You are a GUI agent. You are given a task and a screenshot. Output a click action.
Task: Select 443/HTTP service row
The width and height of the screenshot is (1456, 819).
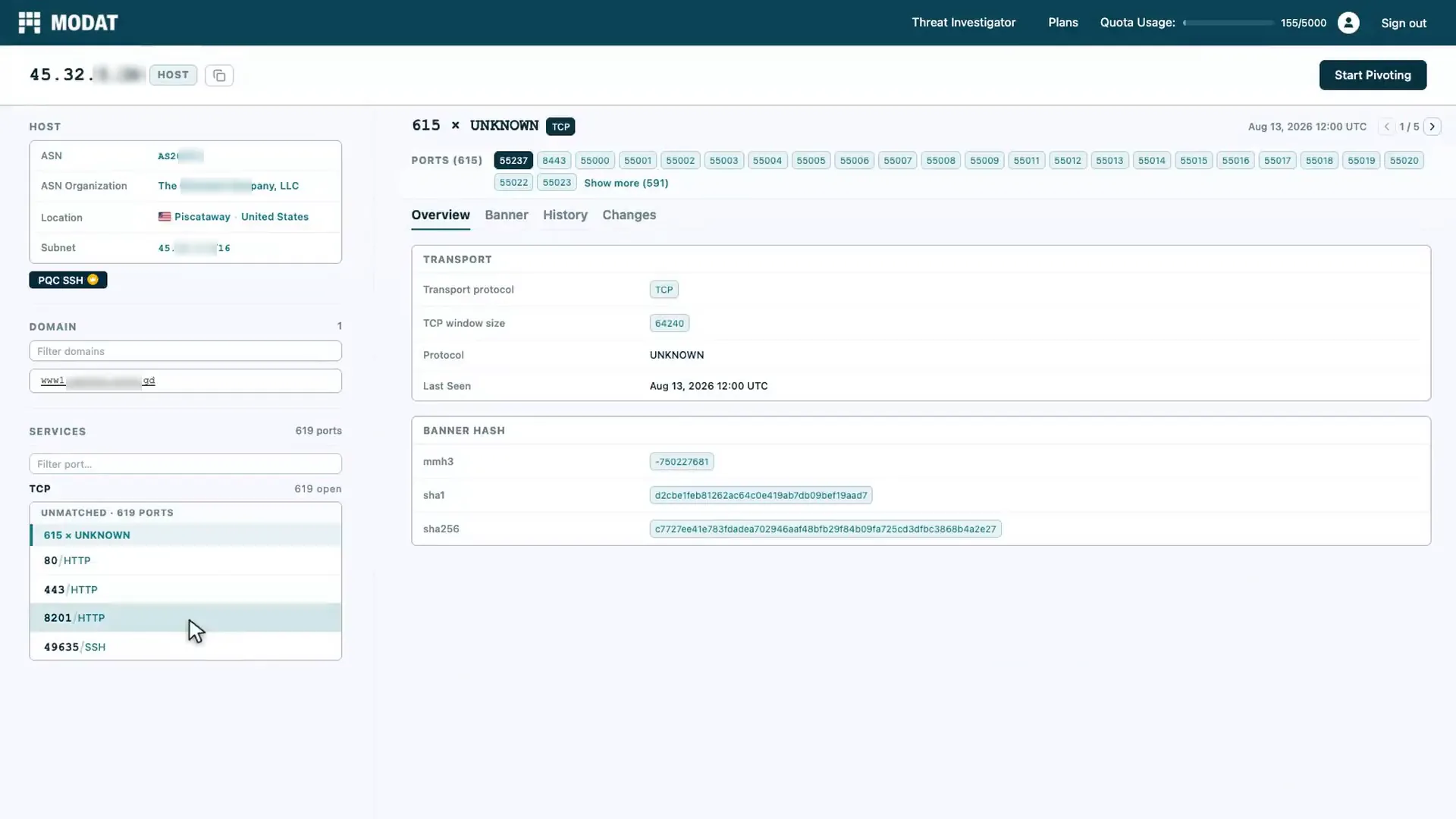click(185, 589)
